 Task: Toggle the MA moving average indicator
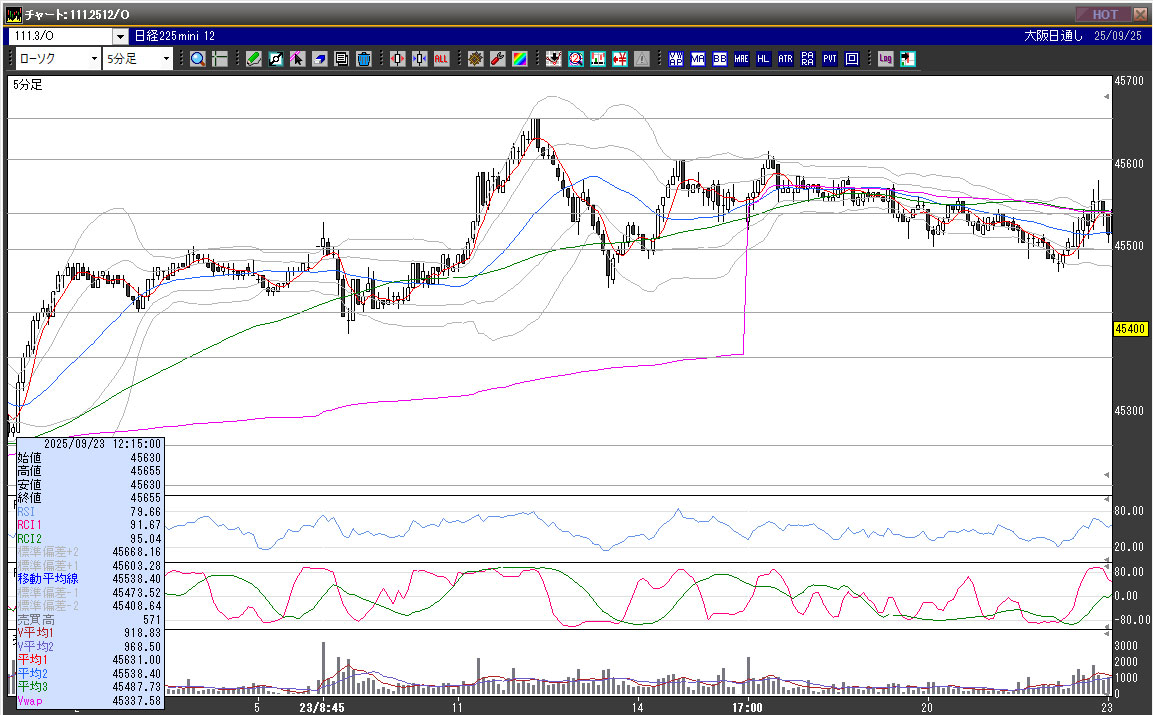pos(697,59)
